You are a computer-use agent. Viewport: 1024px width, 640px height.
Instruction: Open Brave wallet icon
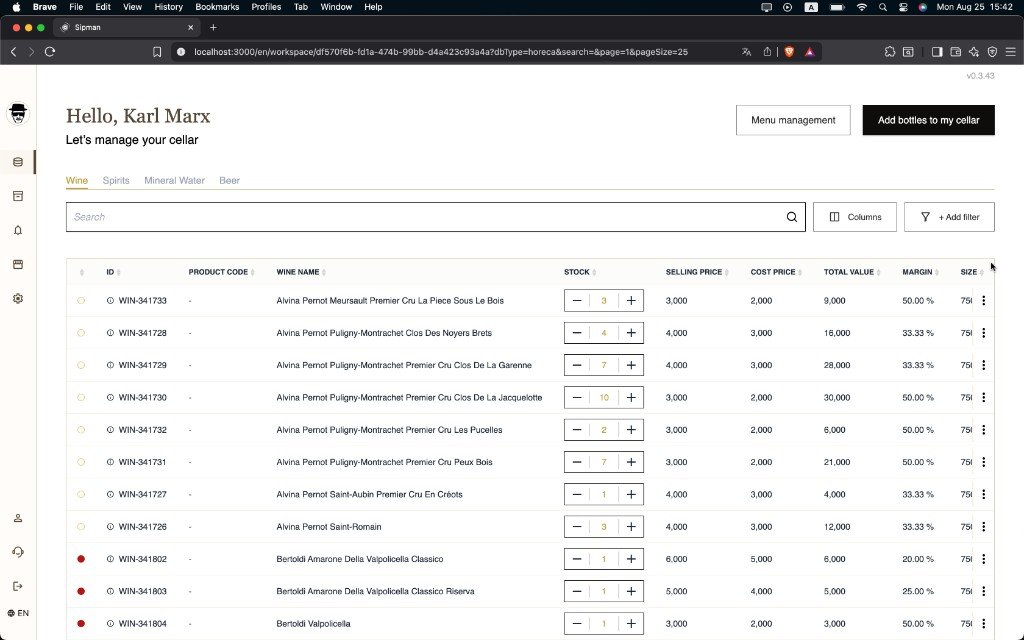(955, 52)
